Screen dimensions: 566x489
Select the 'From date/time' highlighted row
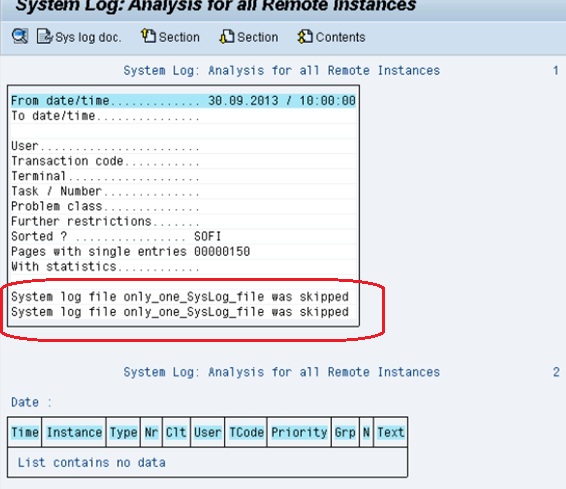tap(183, 100)
